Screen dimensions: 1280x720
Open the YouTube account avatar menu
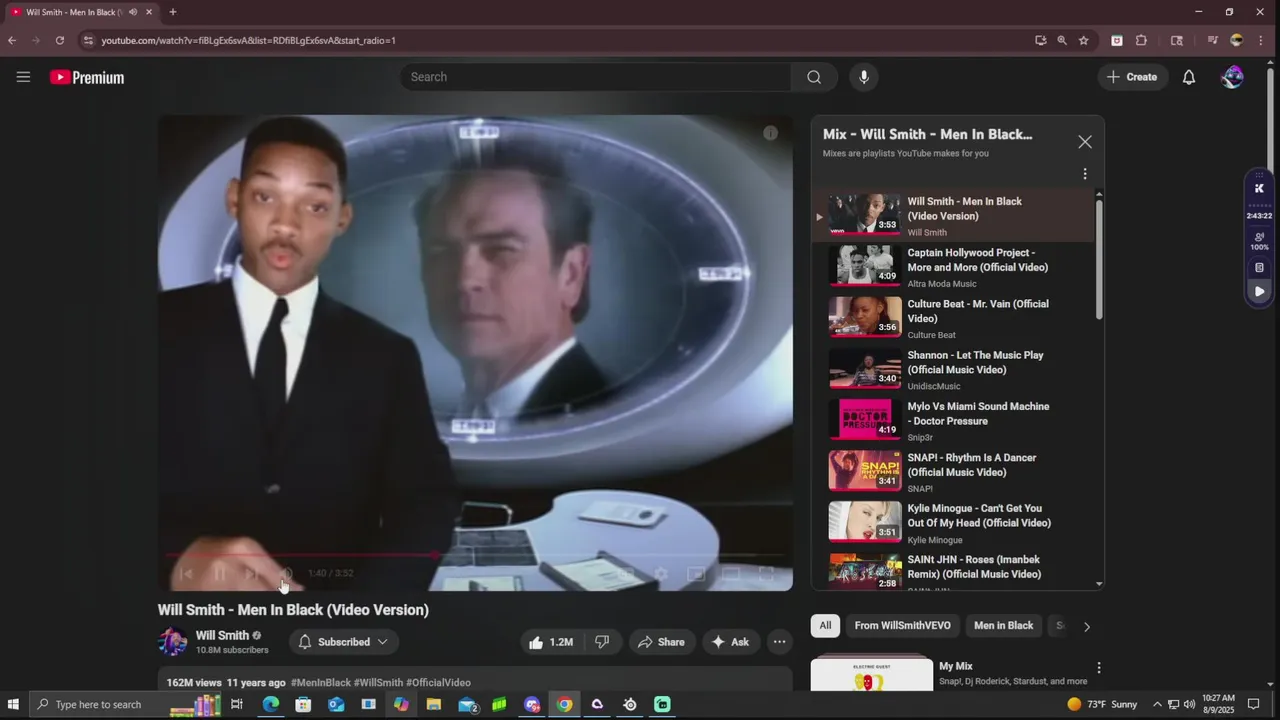(x=1232, y=77)
